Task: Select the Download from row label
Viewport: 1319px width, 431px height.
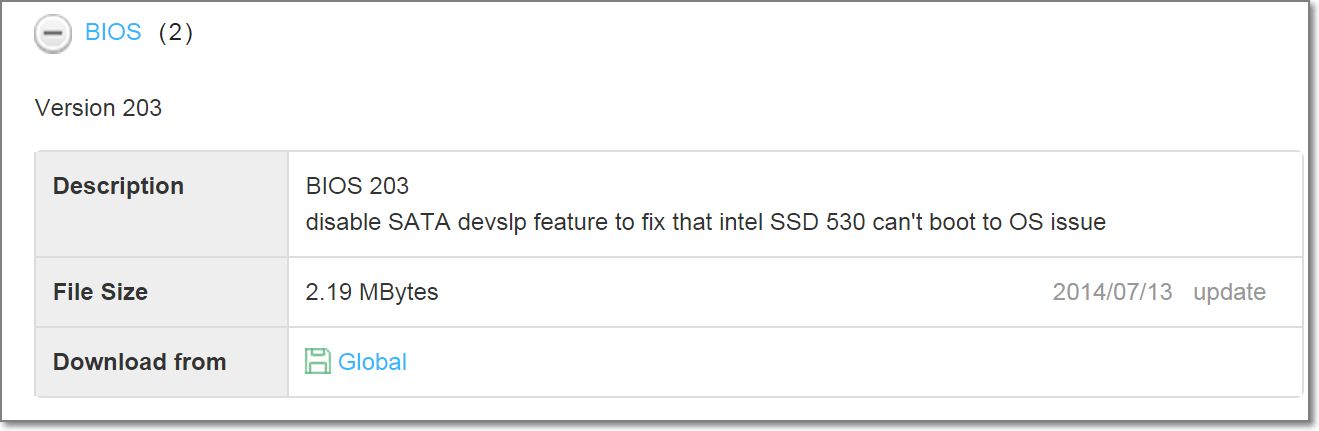Action: (x=140, y=362)
